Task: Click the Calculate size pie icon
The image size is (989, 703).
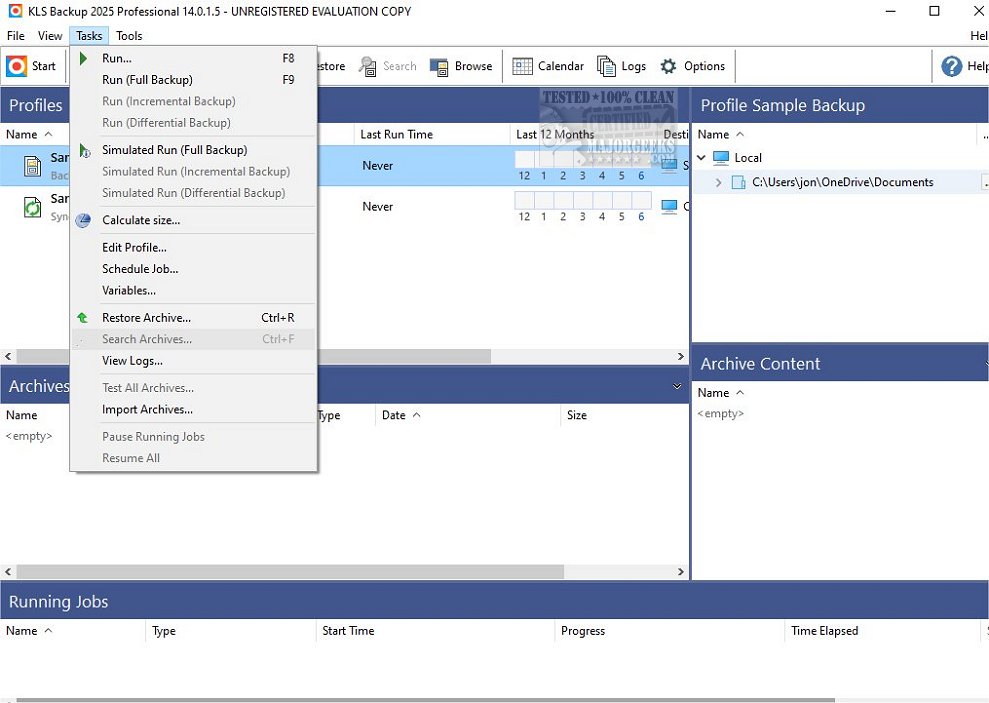Action: (x=83, y=221)
